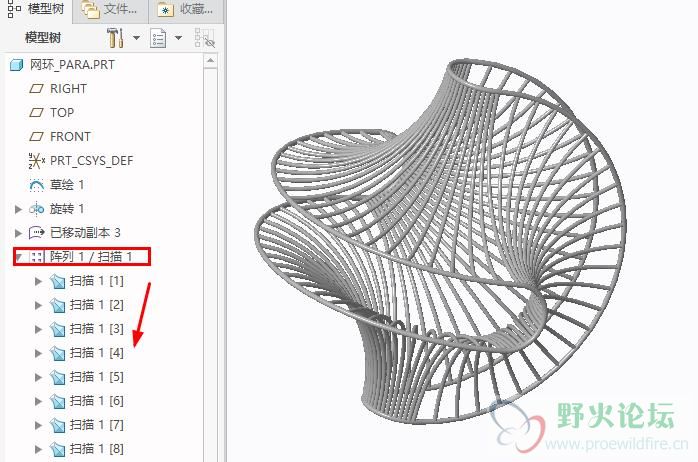Click the model tree scroll-up arrow
Image resolution: width=698 pixels, height=462 pixels.
[211, 61]
